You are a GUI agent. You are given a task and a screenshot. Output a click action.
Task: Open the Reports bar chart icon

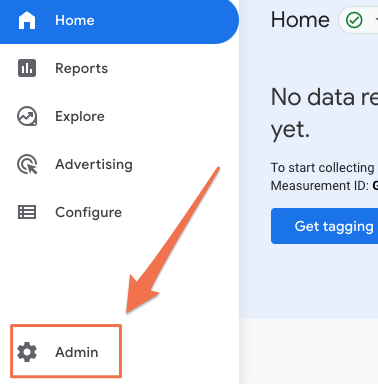27,68
